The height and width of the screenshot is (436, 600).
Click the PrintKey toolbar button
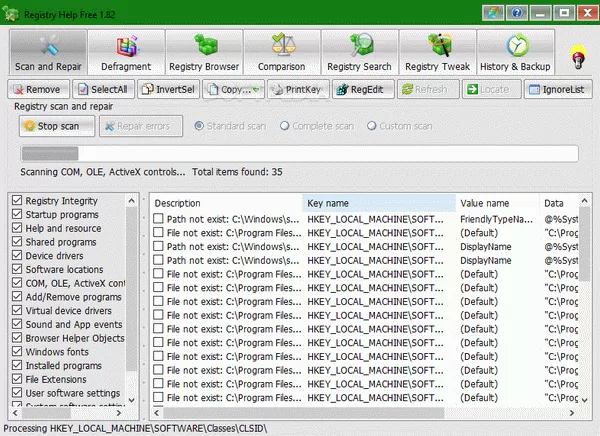[298, 89]
